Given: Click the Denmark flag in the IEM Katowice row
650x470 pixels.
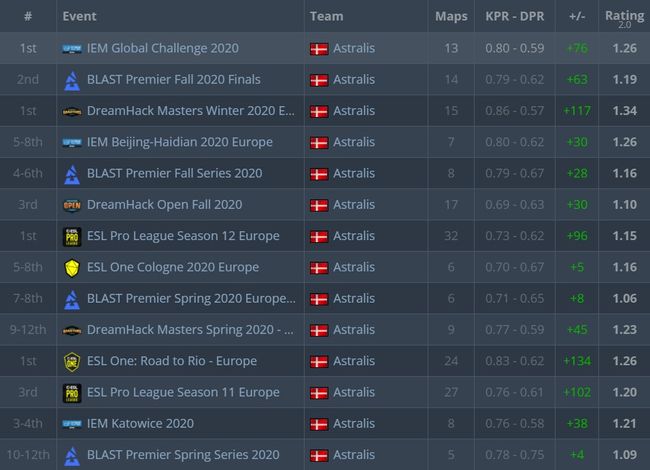Looking at the screenshot, I should point(319,424).
